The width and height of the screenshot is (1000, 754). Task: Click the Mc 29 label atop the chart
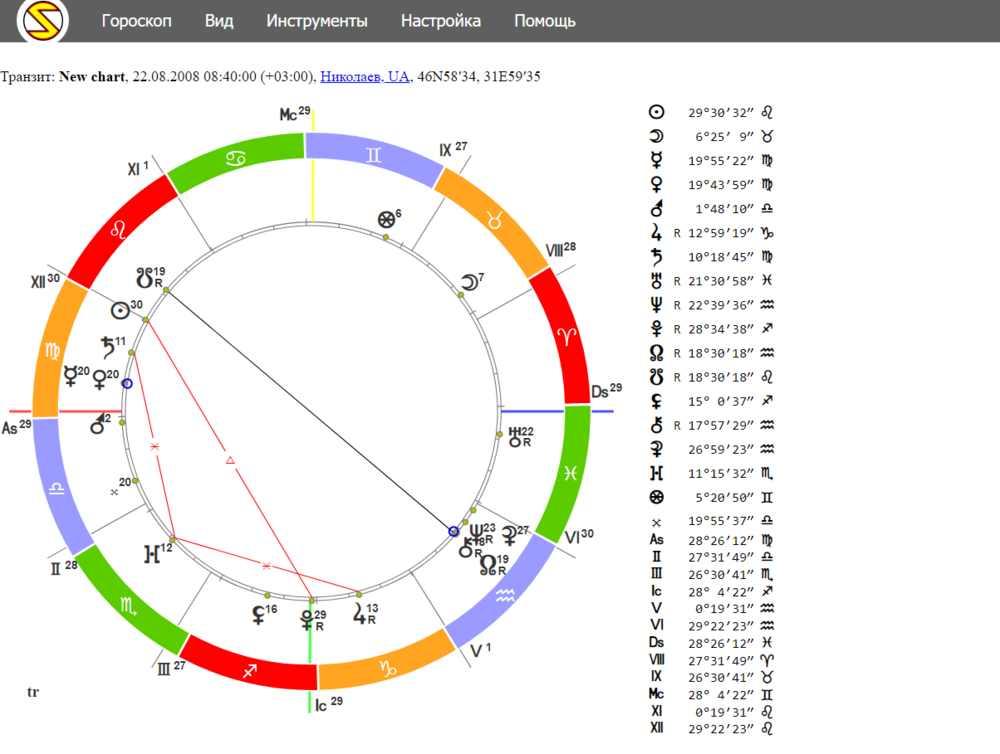coord(295,114)
